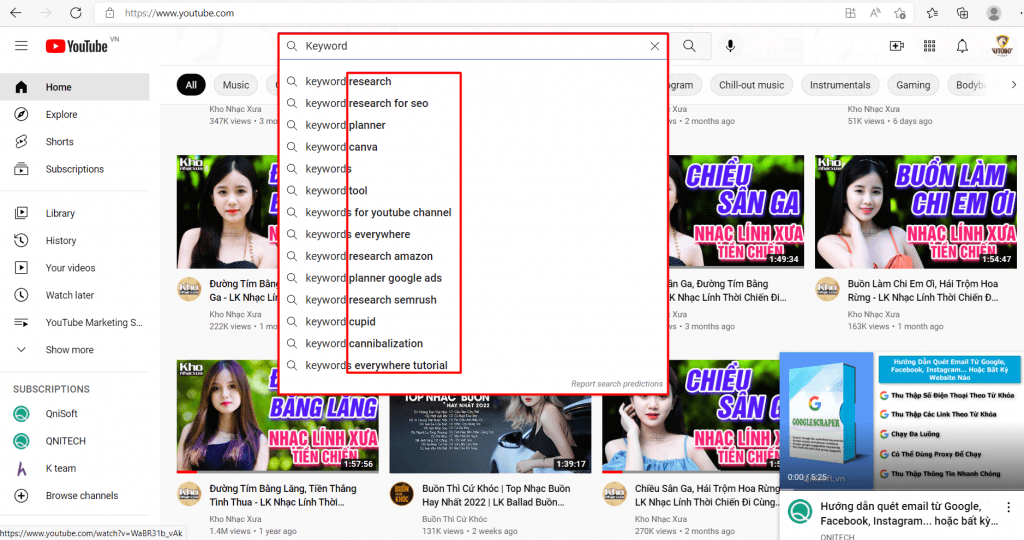1024x540 pixels.
Task: Open YouTube Marketing playlist in sidebar
Action: pos(74,323)
